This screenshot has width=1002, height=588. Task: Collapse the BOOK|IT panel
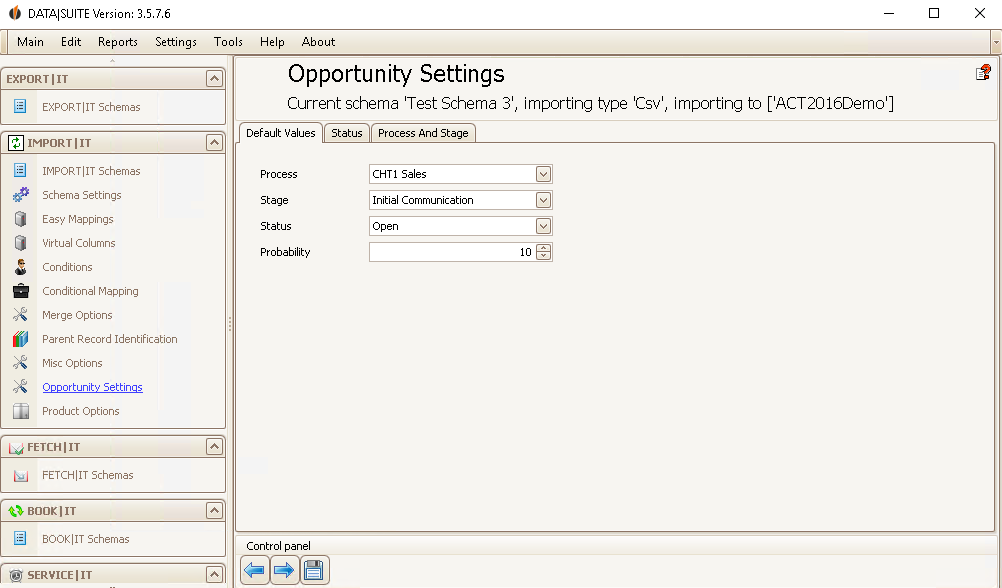(214, 511)
